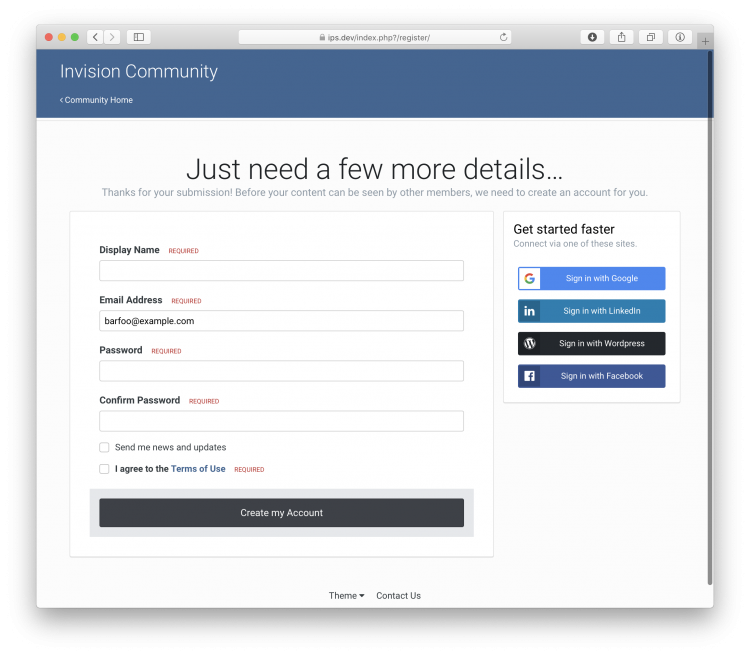Click the LinkedIn logo icon
This screenshot has height=656, width=750.
[529, 311]
